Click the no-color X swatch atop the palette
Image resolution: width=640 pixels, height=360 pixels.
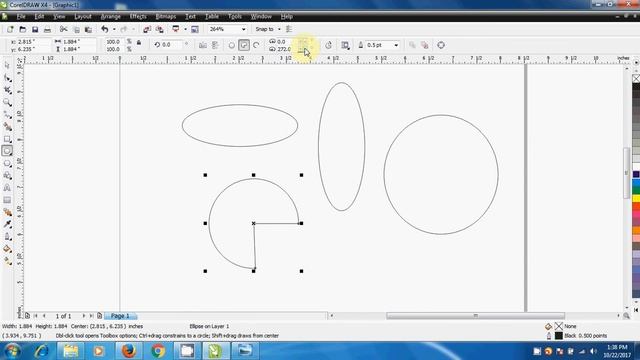pos(636,78)
